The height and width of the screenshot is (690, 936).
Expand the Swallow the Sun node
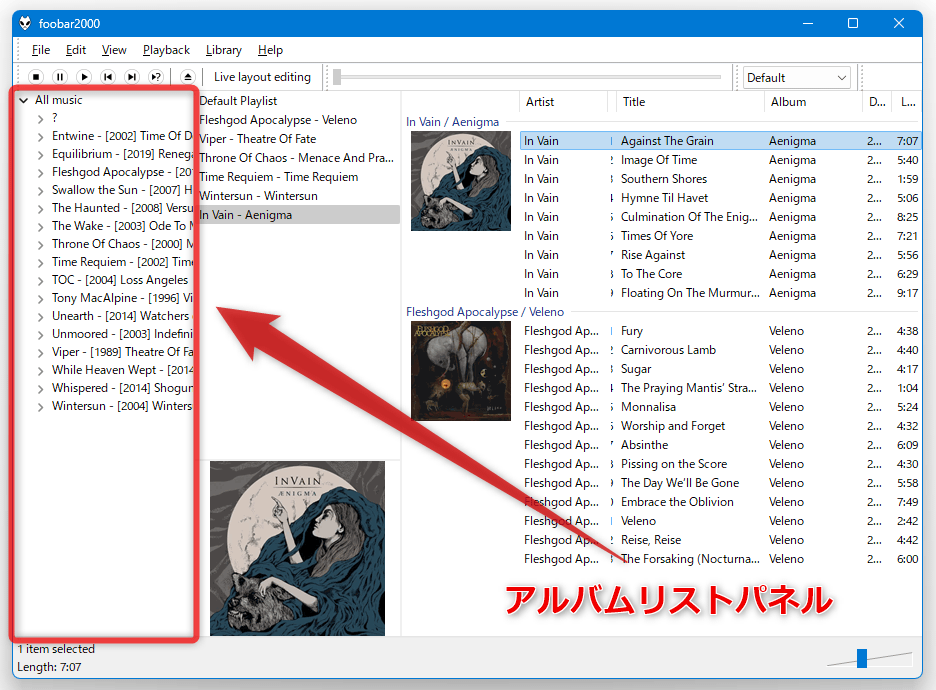pos(41,190)
